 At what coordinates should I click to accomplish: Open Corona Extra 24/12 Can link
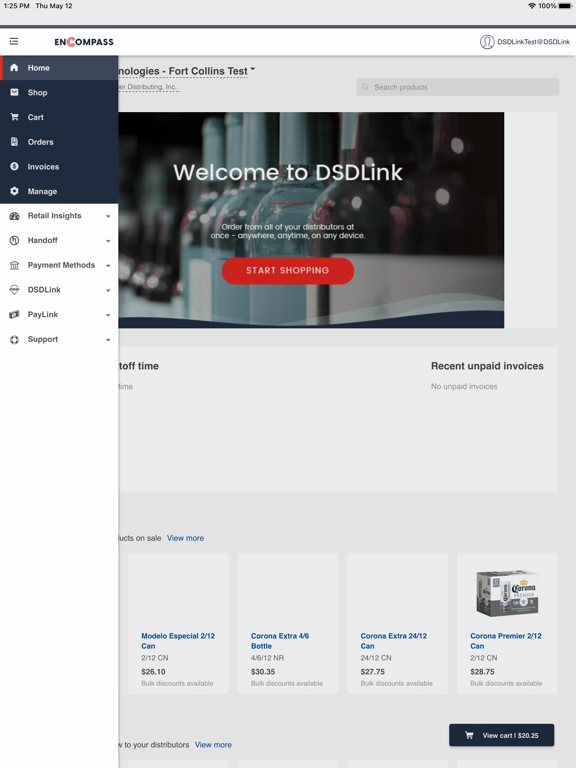click(393, 641)
